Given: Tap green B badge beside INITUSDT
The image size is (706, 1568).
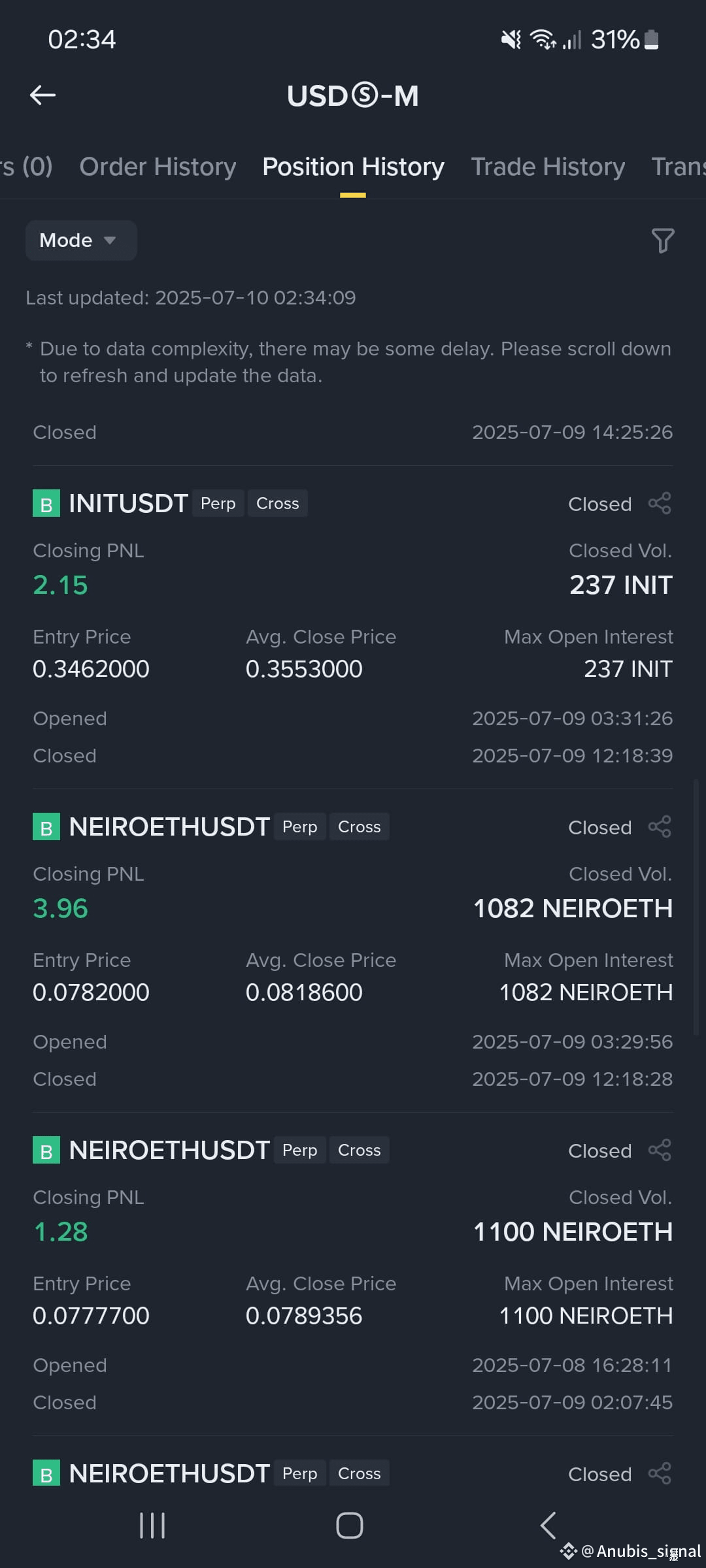Looking at the screenshot, I should (x=46, y=504).
